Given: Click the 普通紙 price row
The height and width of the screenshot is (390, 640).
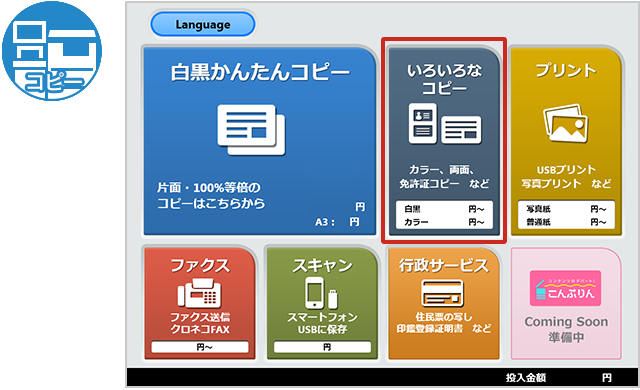Looking at the screenshot, I should pos(566,222).
